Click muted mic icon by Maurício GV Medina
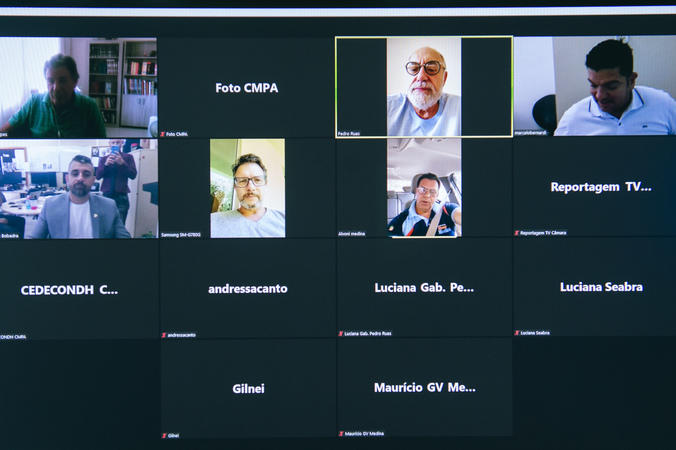The width and height of the screenshot is (676, 450). pyautogui.click(x=341, y=434)
